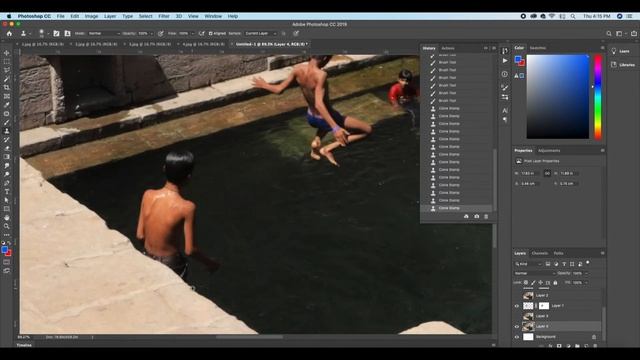Select the Clone Stamp tool in toolbox
The height and width of the screenshot is (360, 640).
[x=7, y=131]
